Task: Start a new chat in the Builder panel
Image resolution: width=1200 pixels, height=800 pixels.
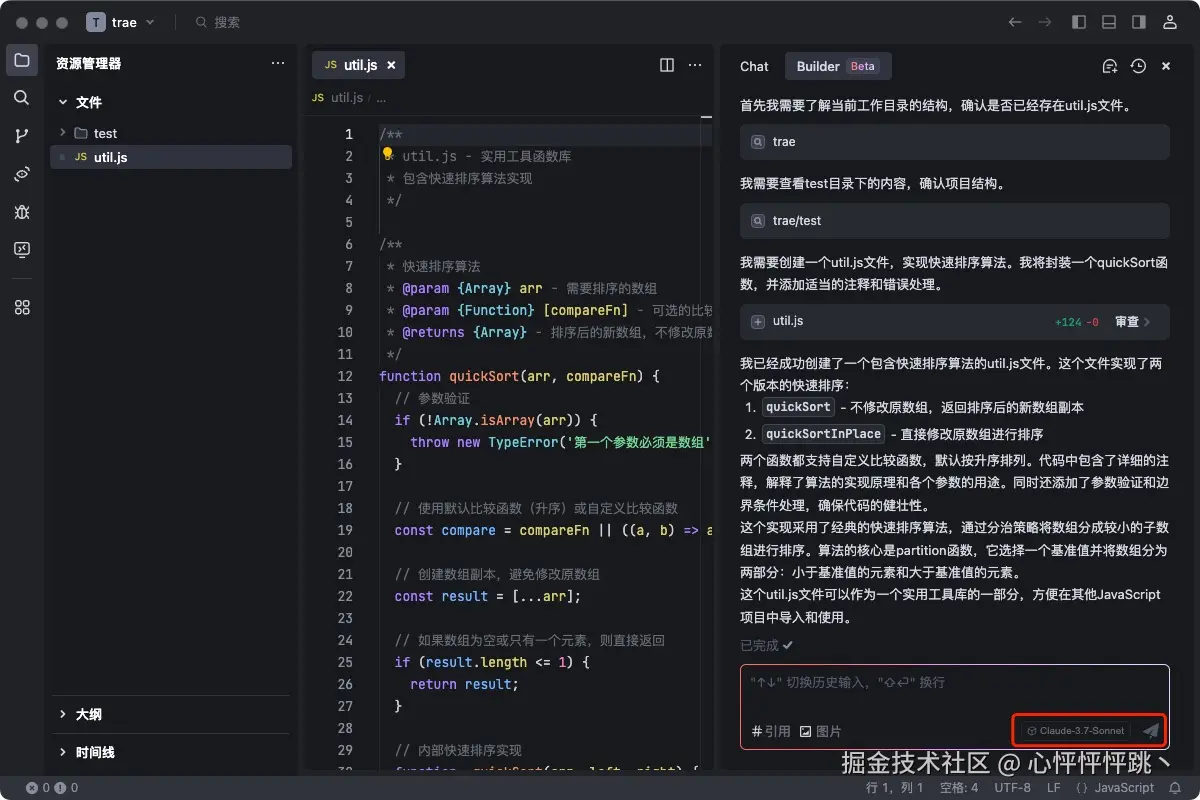Action: pyautogui.click(x=1110, y=65)
